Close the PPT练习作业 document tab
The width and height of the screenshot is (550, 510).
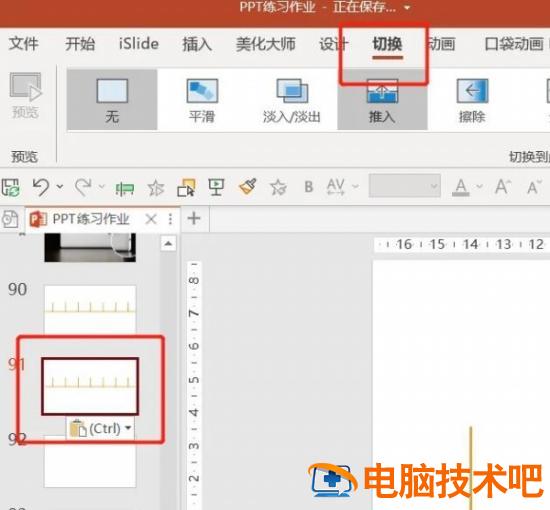pyautogui.click(x=151, y=220)
